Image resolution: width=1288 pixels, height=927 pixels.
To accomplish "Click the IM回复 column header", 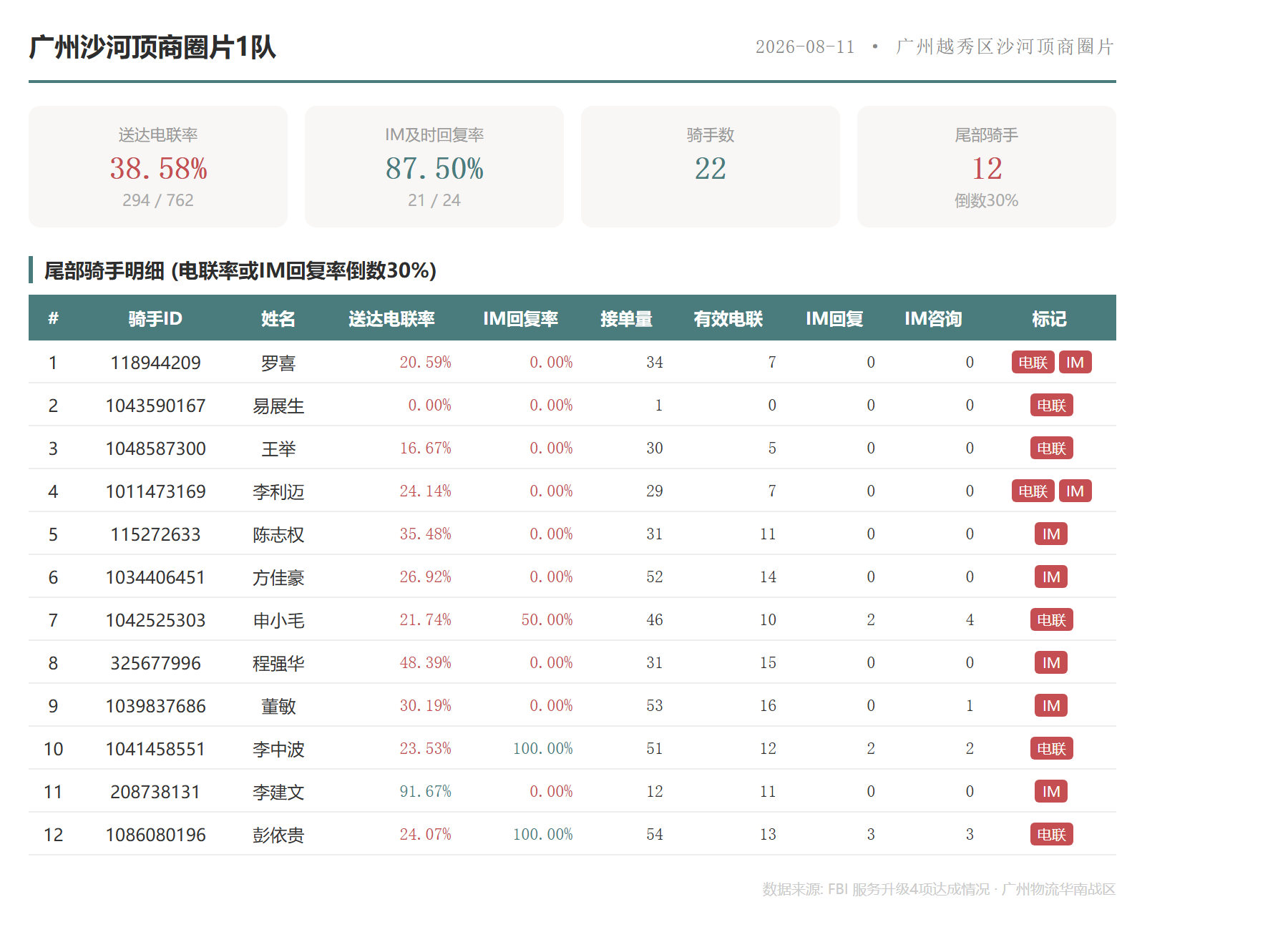I will point(834,318).
